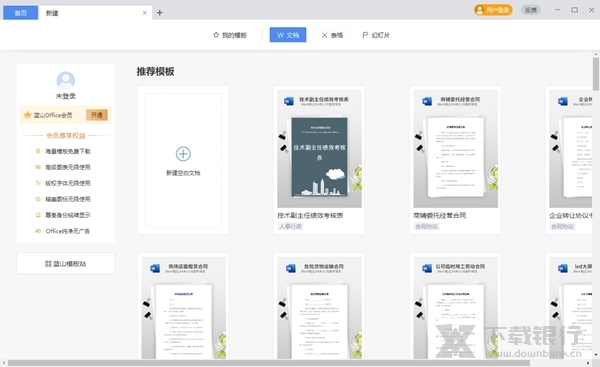Click the 推荐模板 heading
Image resolution: width=600 pixels, height=367 pixels.
pos(155,72)
